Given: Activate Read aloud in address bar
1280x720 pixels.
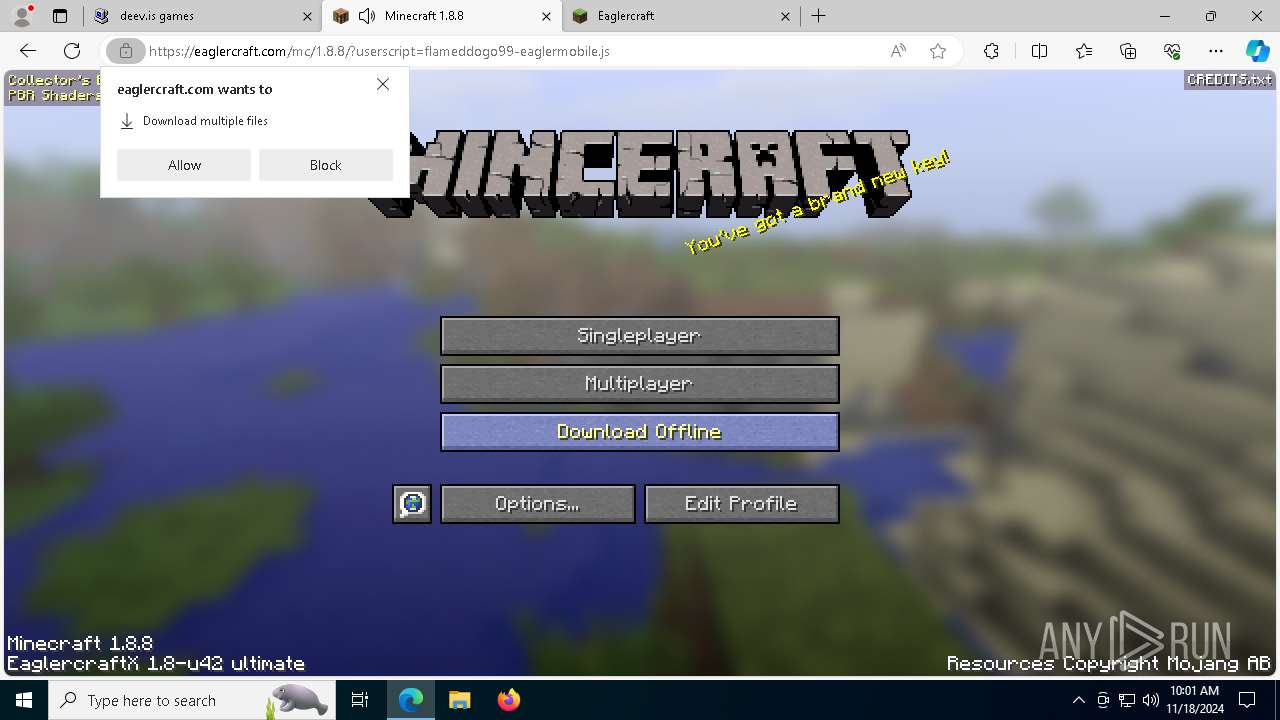Looking at the screenshot, I should (898, 51).
